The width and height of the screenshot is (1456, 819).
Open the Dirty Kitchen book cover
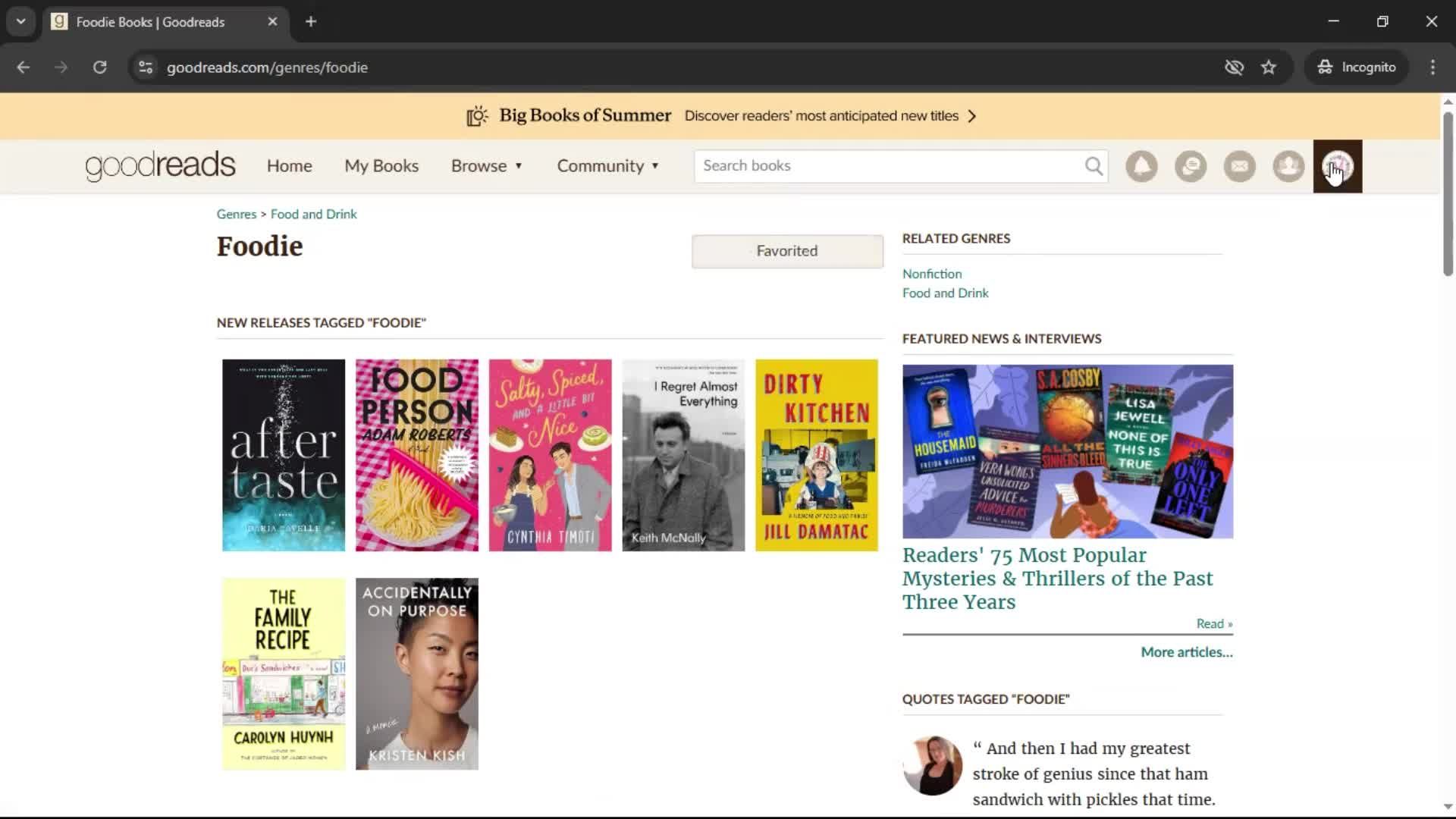pos(817,455)
